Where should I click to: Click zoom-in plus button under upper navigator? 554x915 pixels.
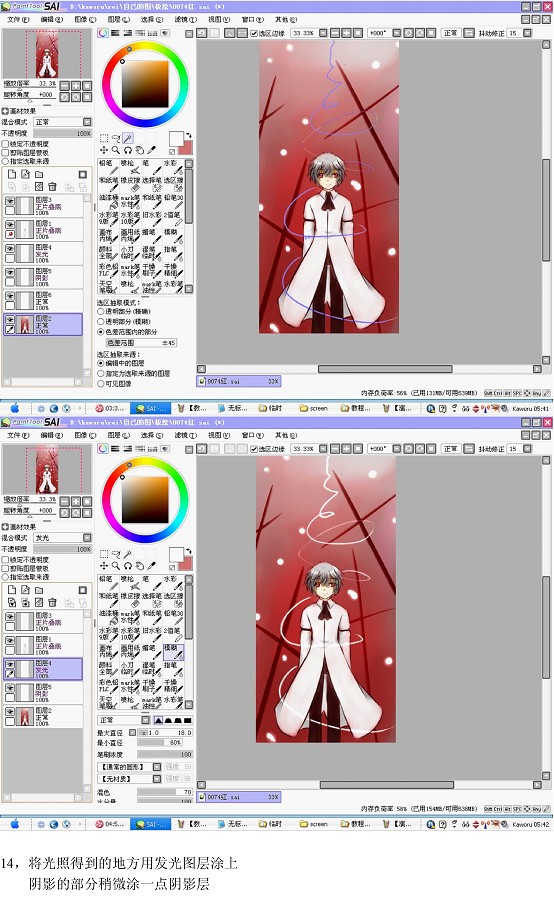tap(76, 86)
